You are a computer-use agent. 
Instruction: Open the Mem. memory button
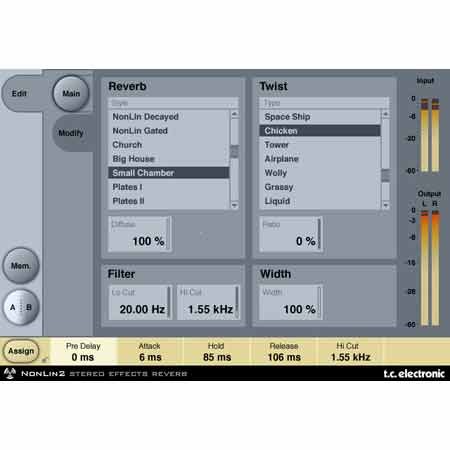(21, 266)
